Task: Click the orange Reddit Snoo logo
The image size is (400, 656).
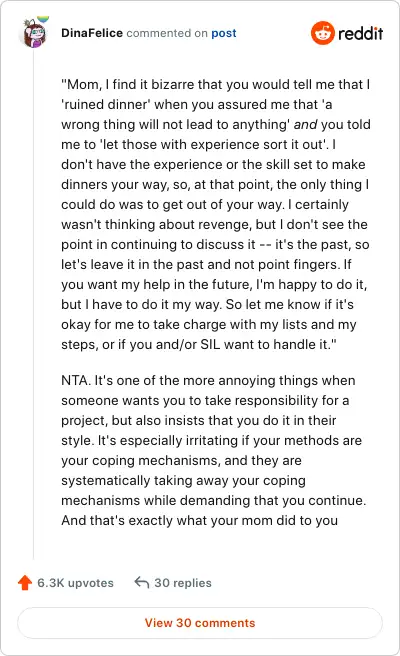Action: (x=323, y=33)
